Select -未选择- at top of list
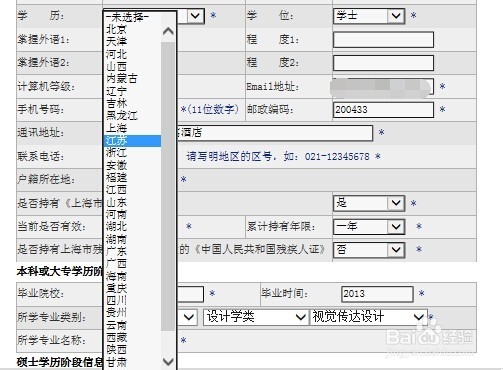This screenshot has height=370, width=503. point(133,17)
